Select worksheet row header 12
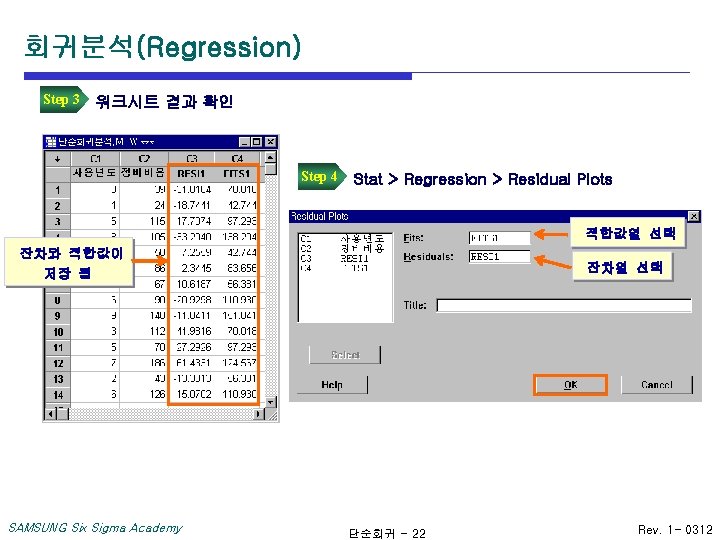The width and height of the screenshot is (720, 540). point(57,363)
